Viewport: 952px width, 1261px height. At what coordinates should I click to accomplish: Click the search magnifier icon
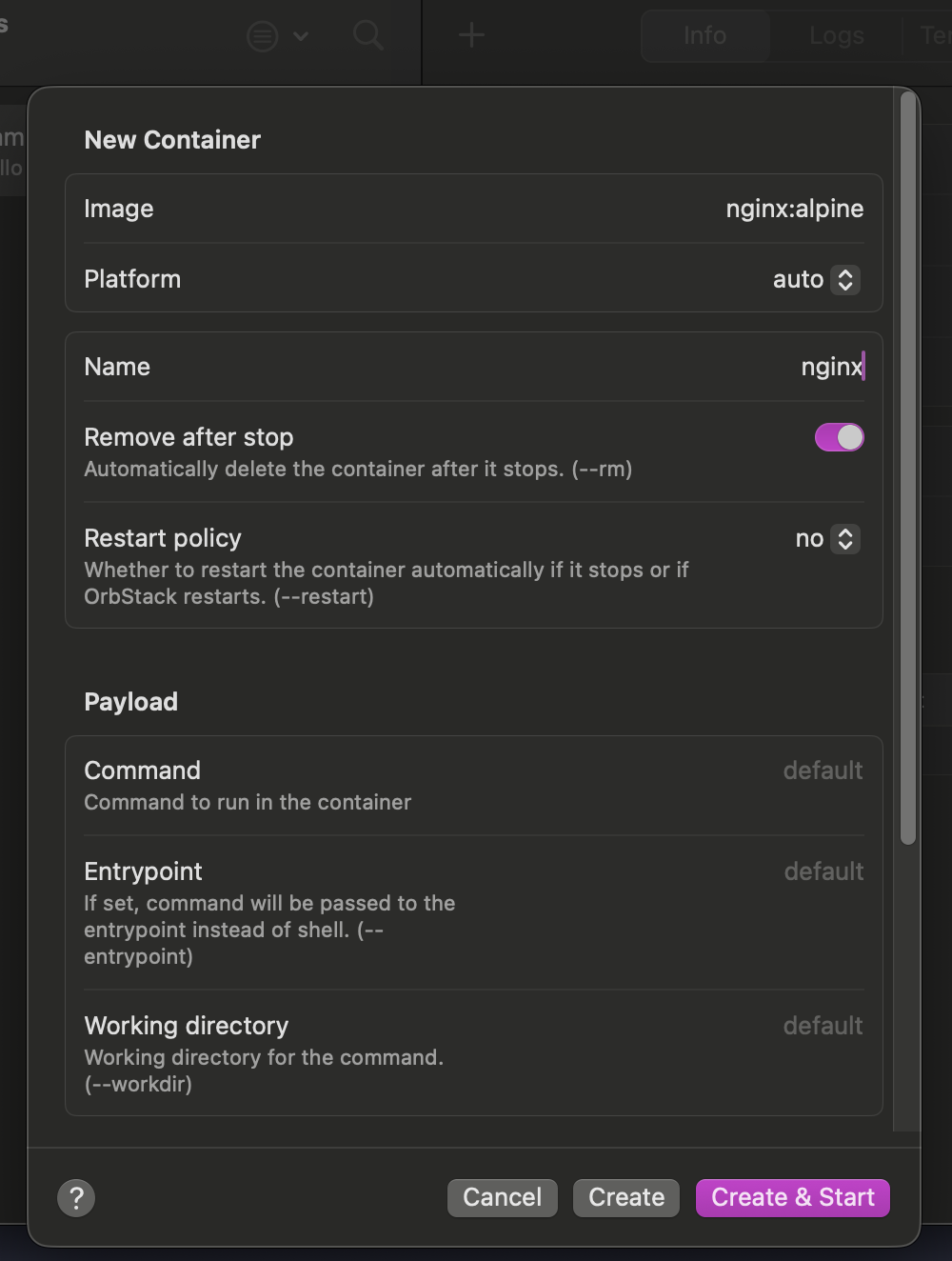click(x=367, y=36)
